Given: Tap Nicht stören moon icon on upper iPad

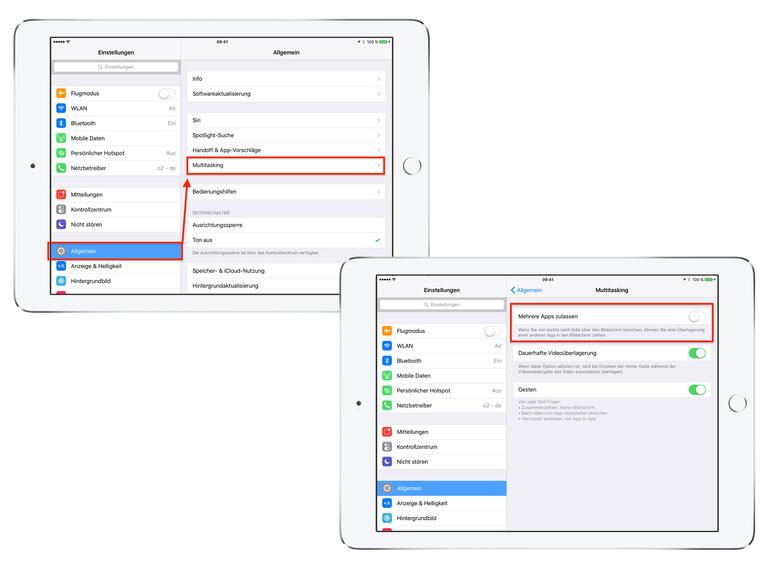Looking at the screenshot, I should 61,224.
